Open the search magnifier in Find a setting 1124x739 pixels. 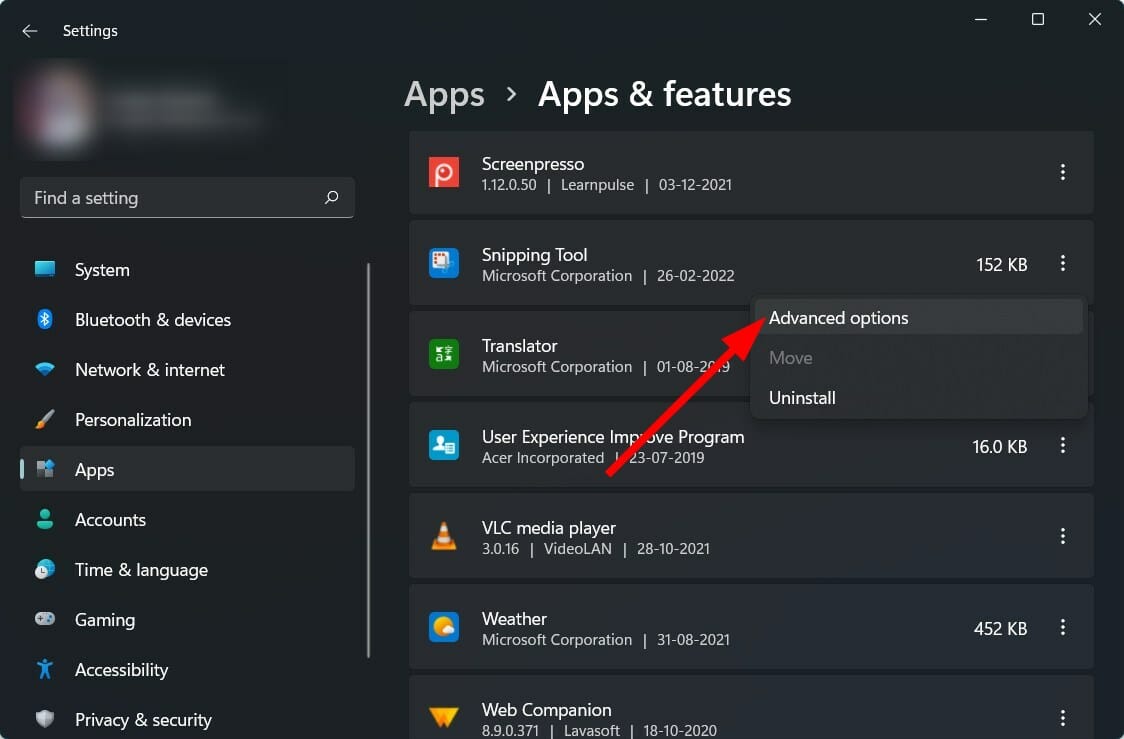331,197
